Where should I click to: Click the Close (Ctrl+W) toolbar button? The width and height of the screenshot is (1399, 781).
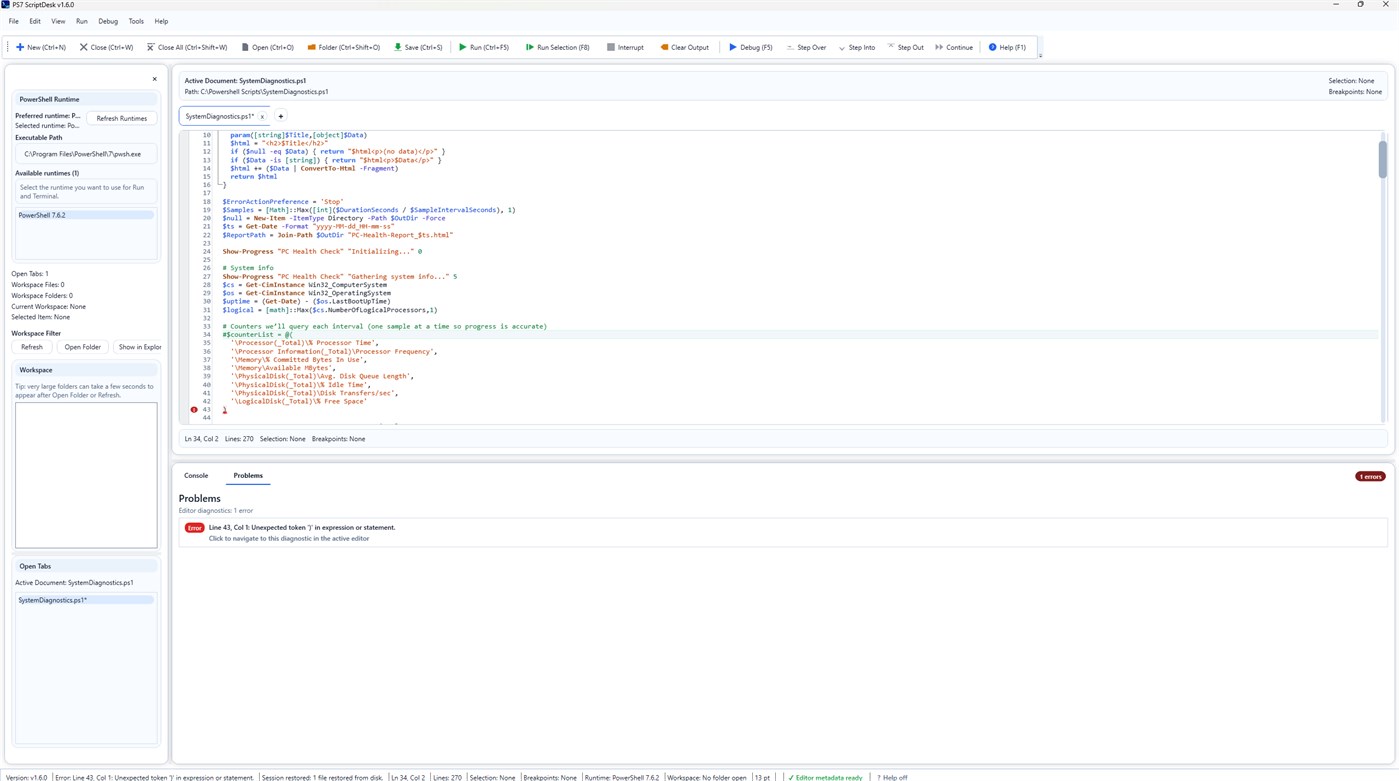click(106, 47)
